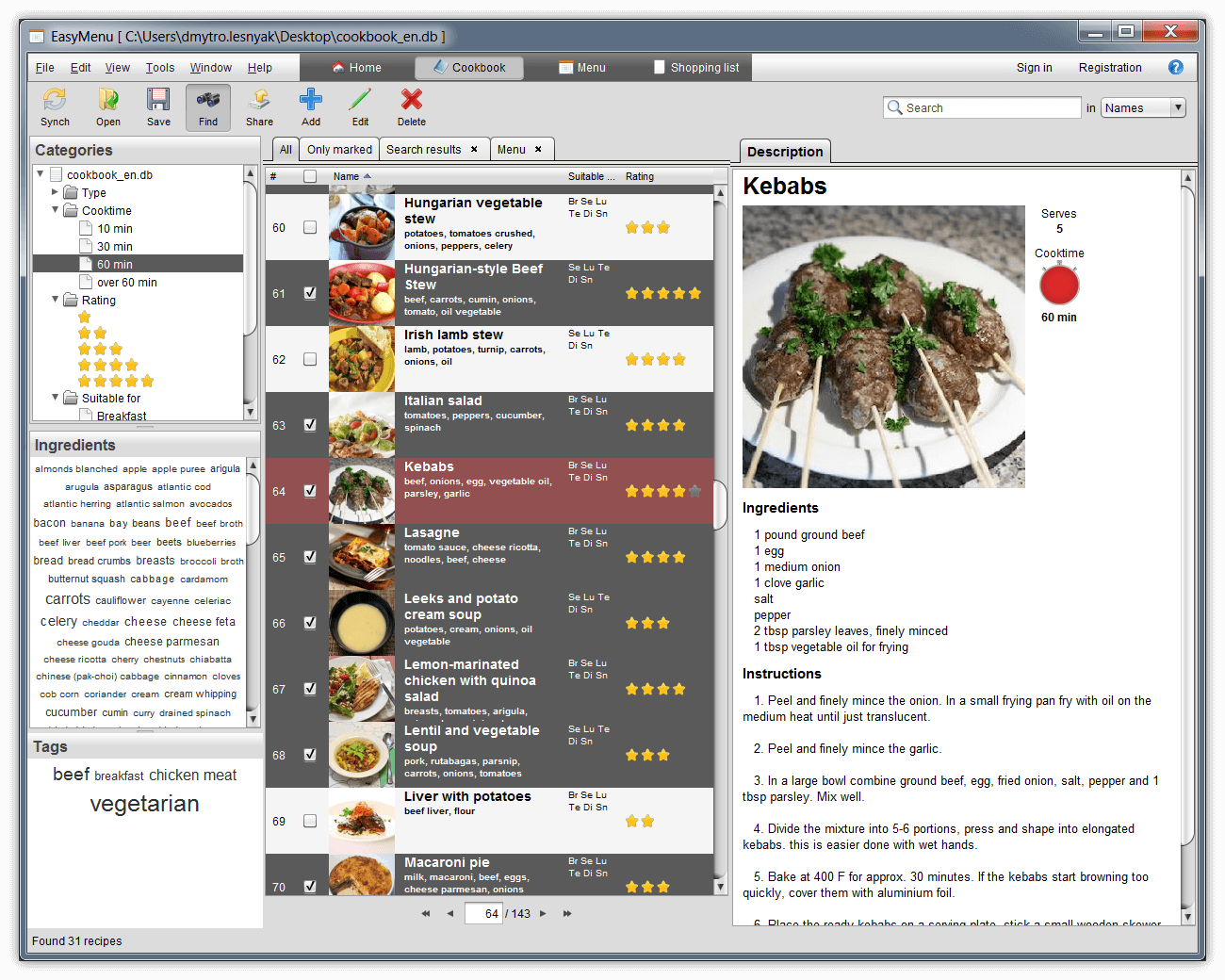Viewport: 1225px width, 980px height.
Task: Go to the last recipe arrow
Action: coord(567,913)
